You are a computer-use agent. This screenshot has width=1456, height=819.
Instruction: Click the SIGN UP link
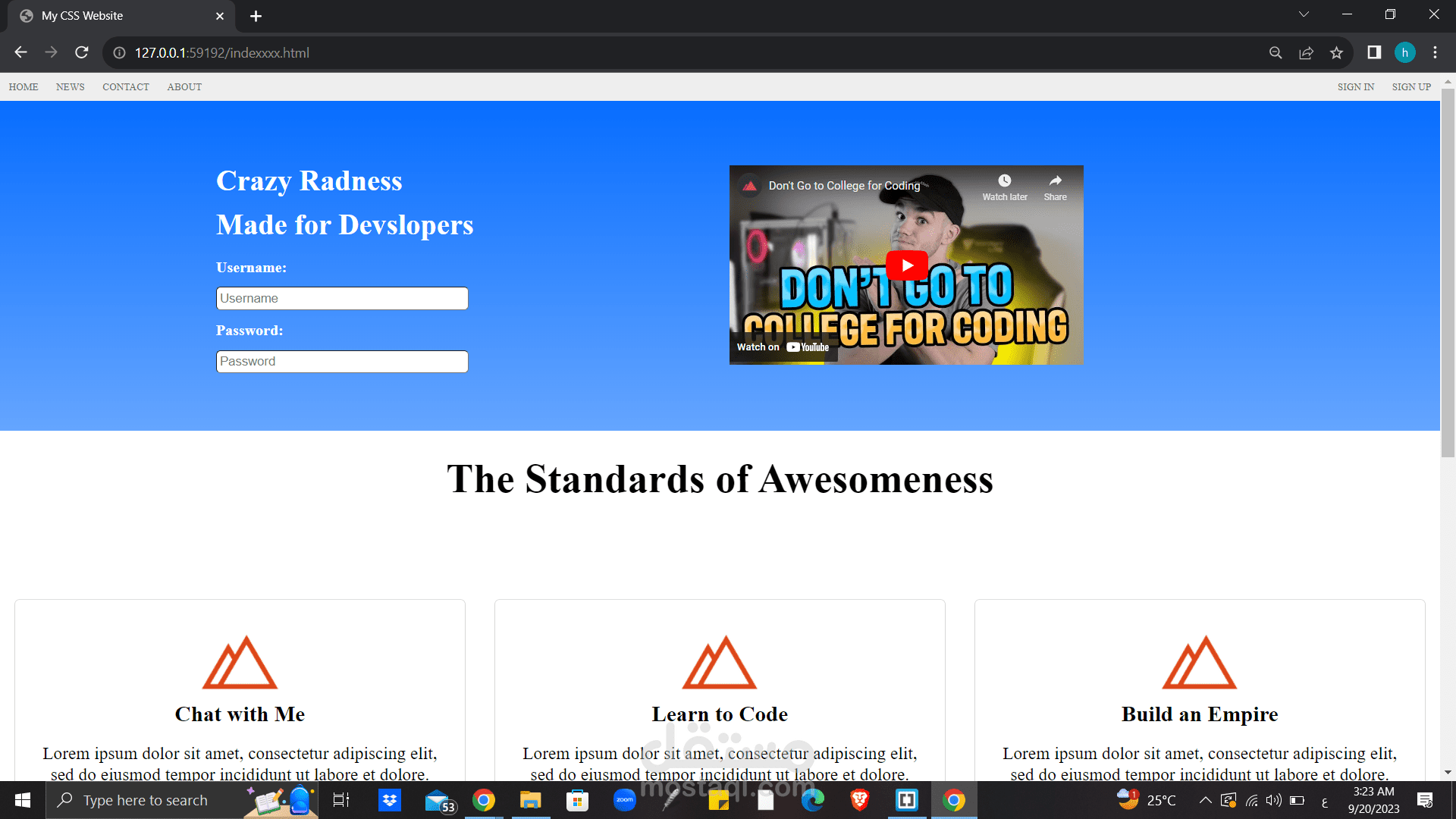[1411, 86]
